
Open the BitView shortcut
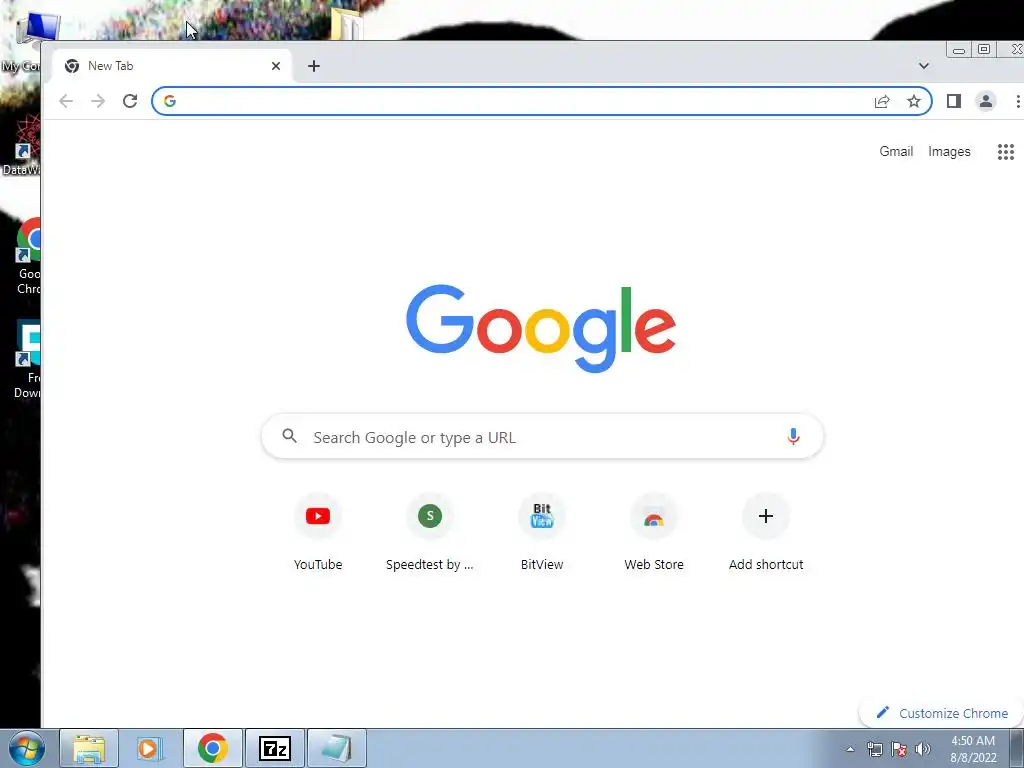(541, 532)
